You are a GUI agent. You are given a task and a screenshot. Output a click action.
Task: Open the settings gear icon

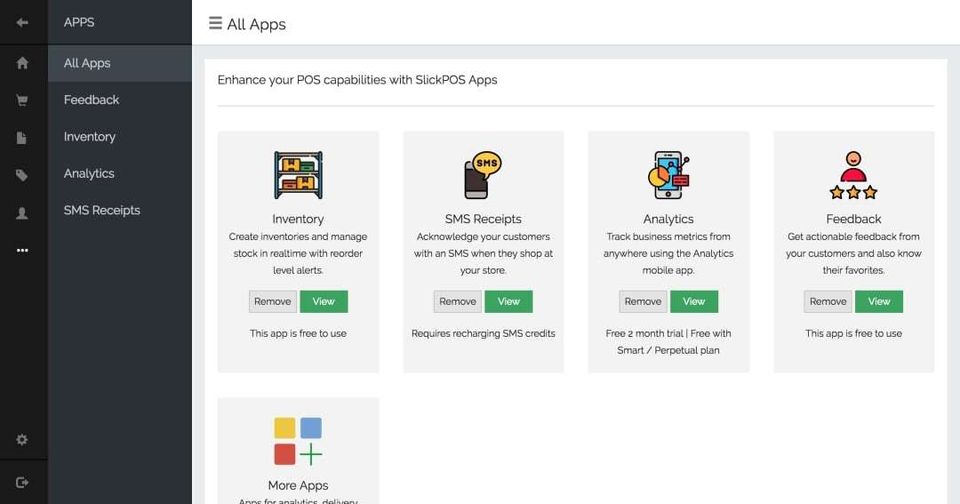tap(23, 440)
